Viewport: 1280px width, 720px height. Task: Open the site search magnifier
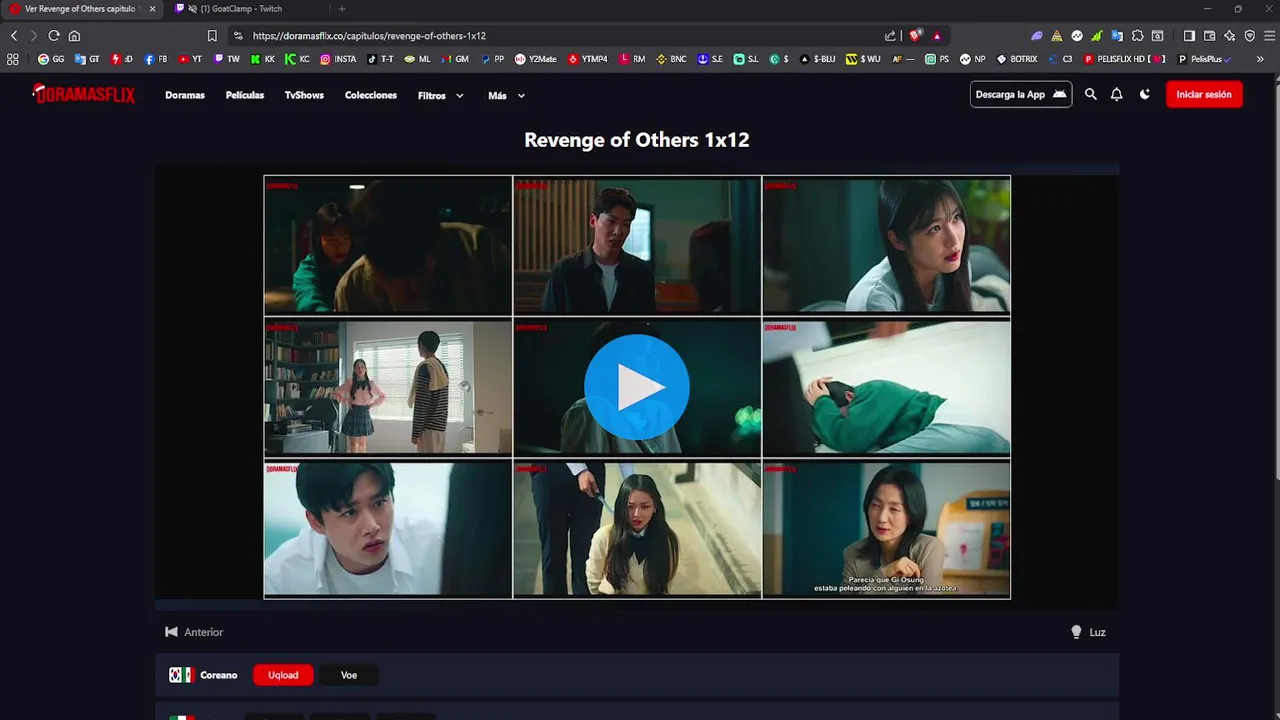1091,94
